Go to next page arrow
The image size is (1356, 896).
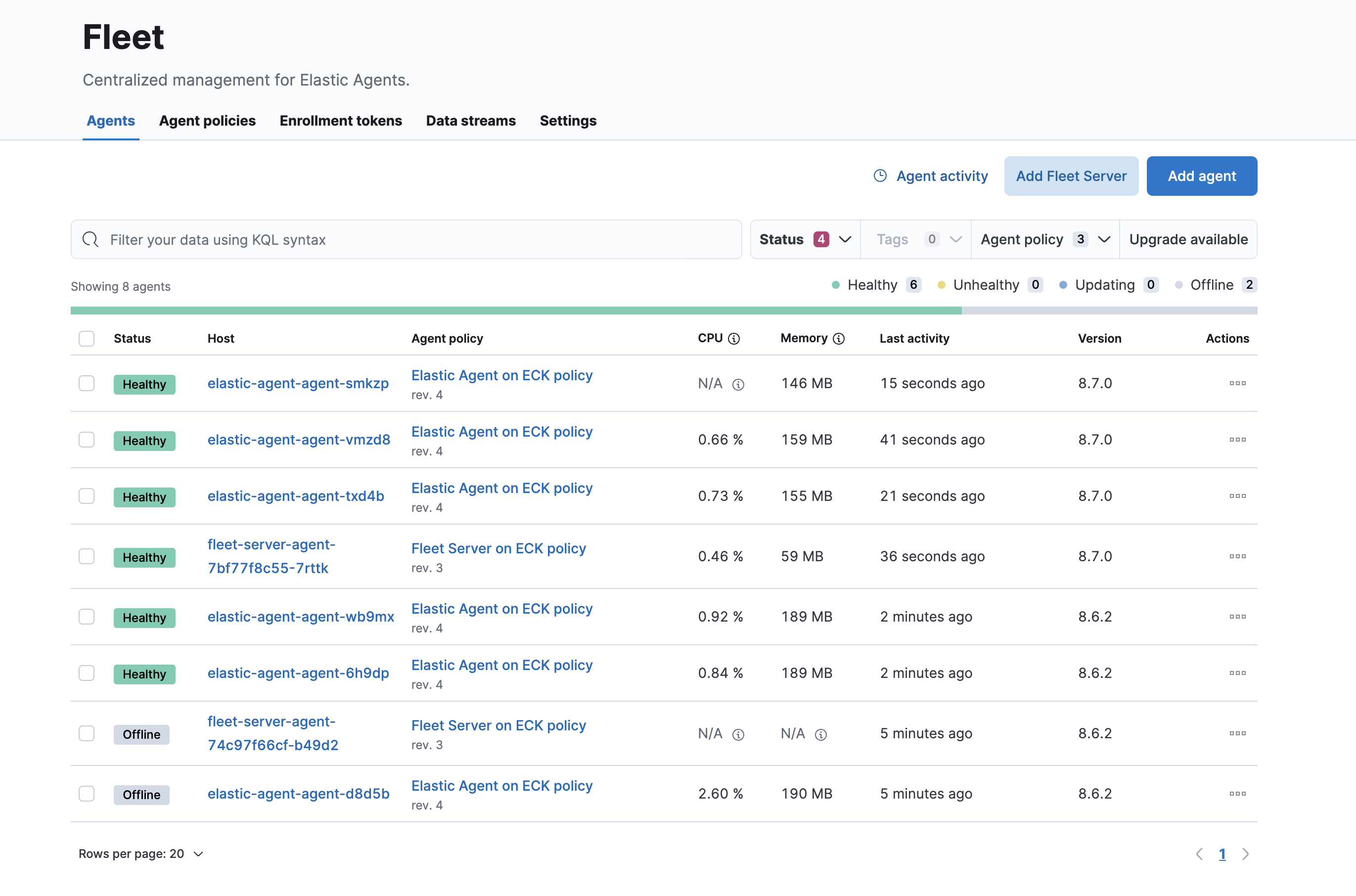[1246, 853]
